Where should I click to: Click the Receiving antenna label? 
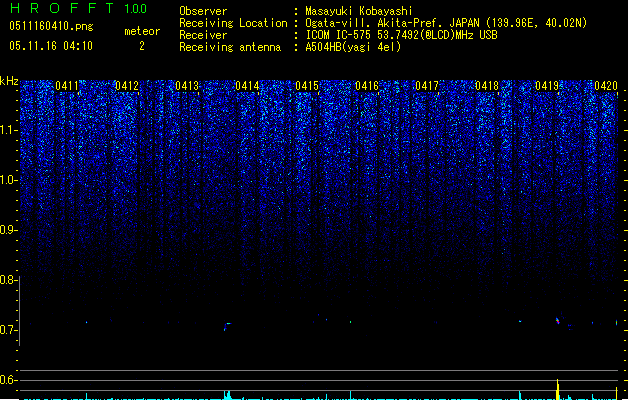tap(230, 47)
